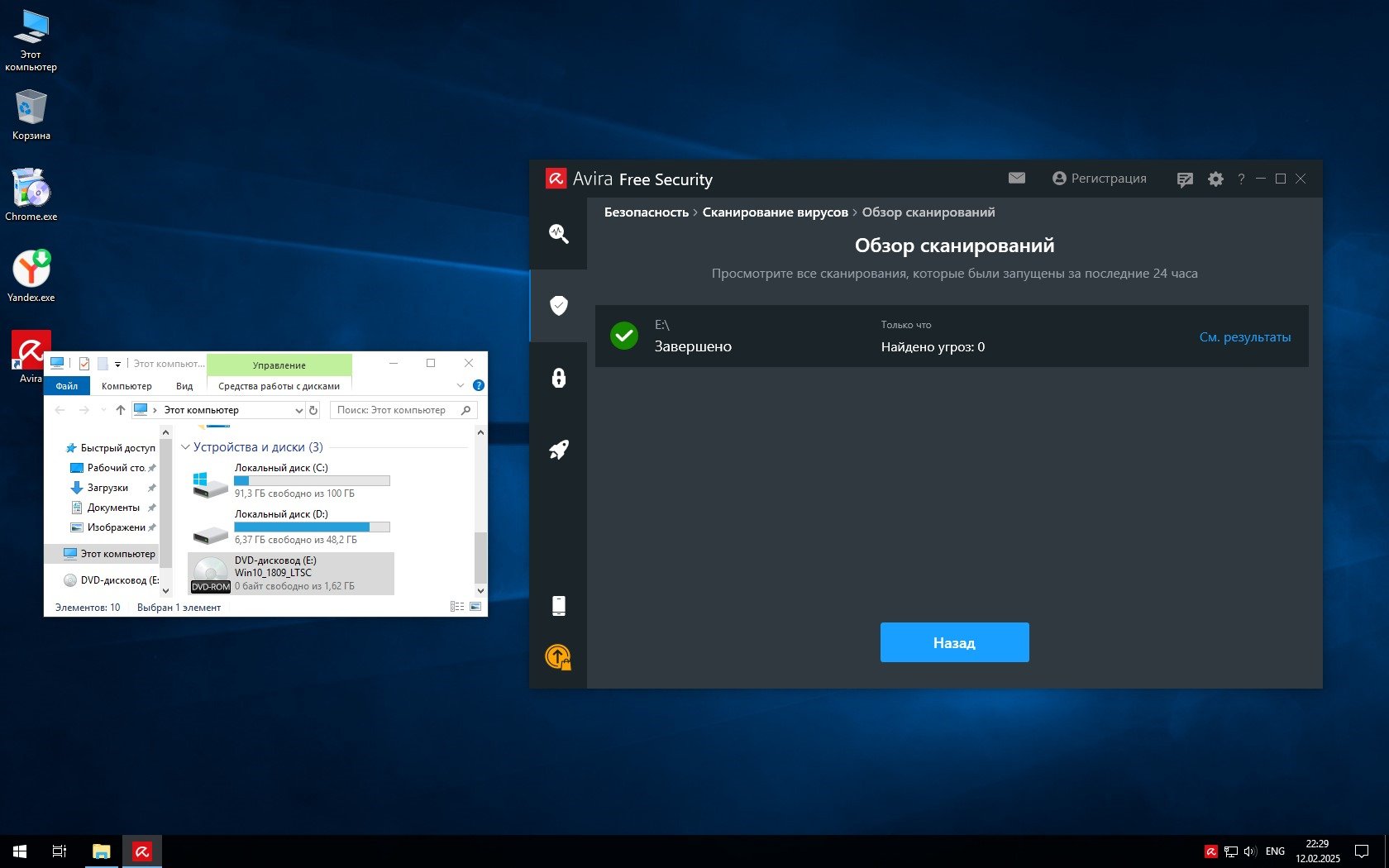
Task: Click the Назад button
Action: [954, 642]
